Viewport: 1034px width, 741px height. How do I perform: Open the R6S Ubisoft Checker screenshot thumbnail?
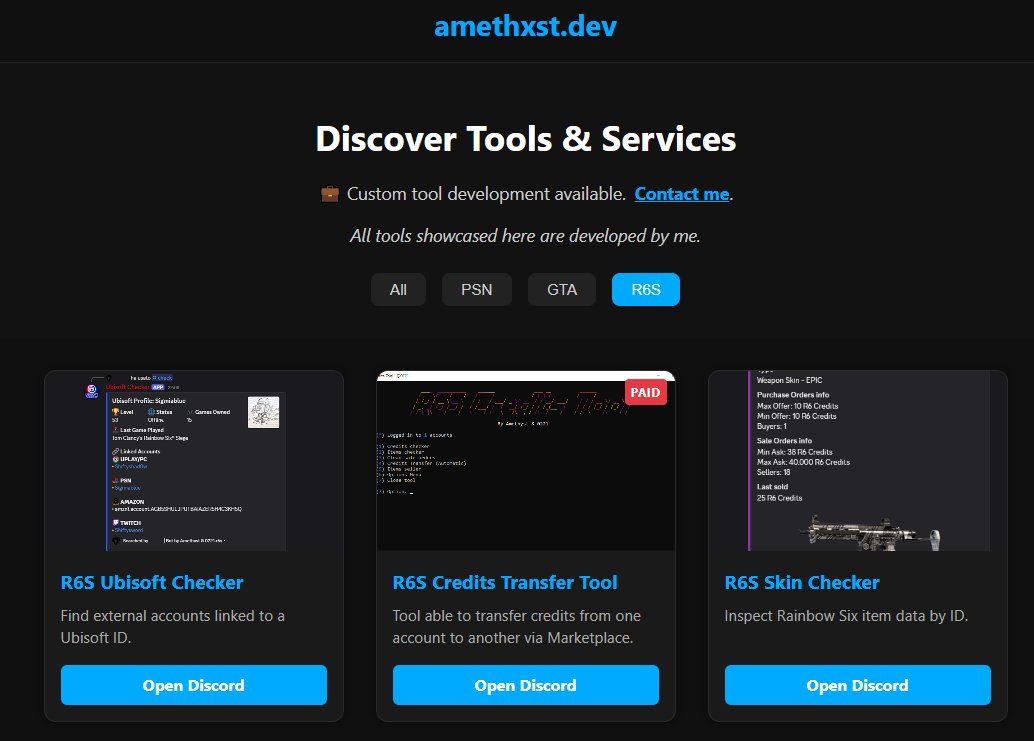[x=194, y=461]
